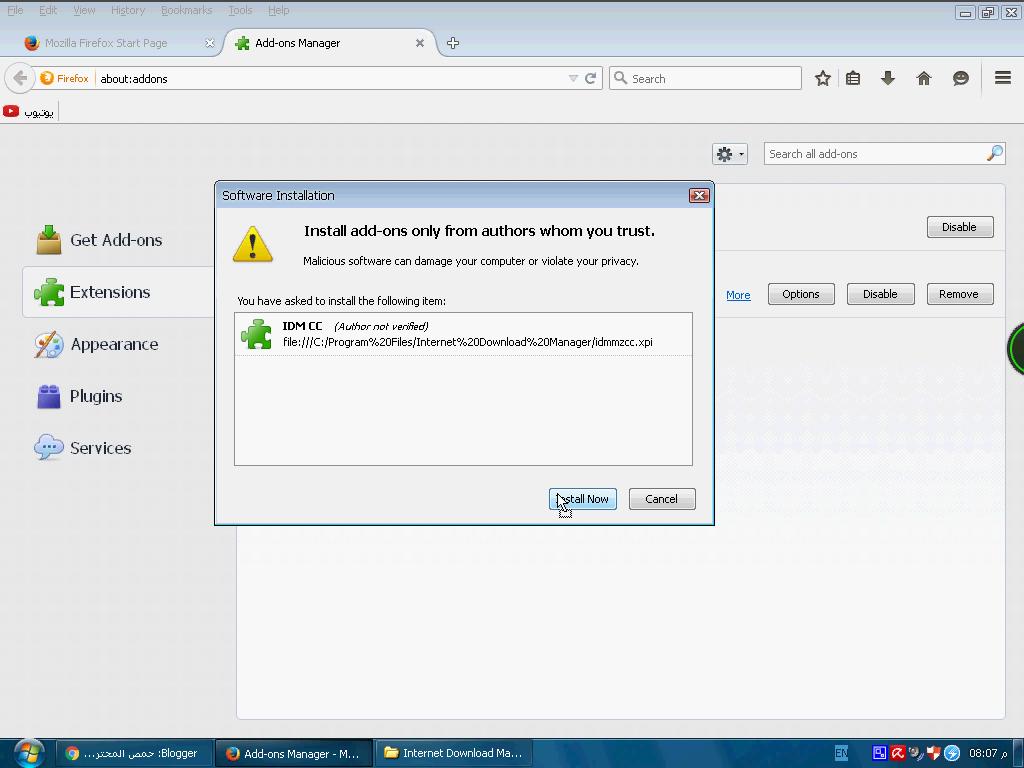Open the Plugins category
Image resolution: width=1024 pixels, height=768 pixels.
coord(79,396)
